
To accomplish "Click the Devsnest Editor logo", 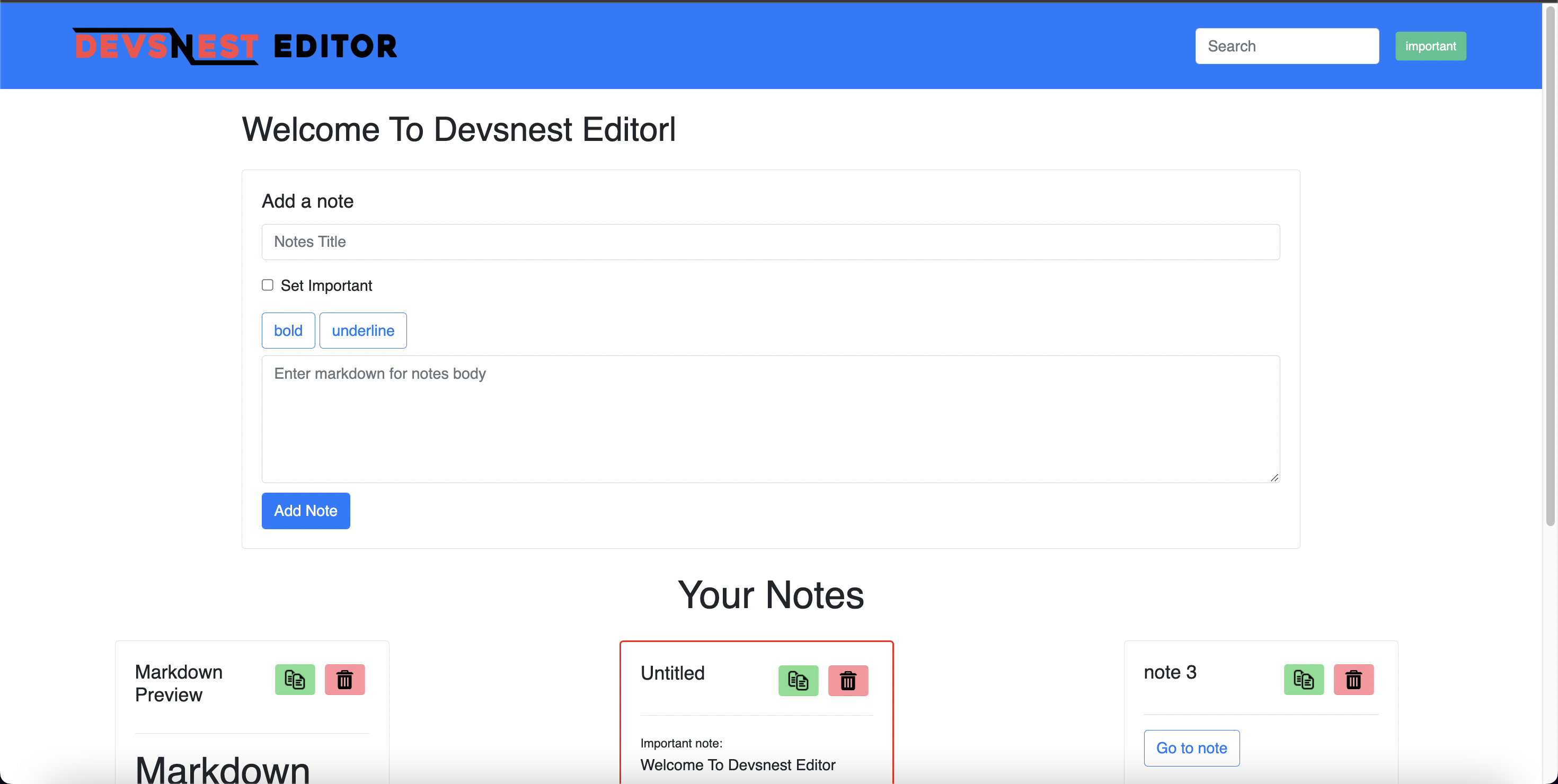I will click(x=235, y=46).
